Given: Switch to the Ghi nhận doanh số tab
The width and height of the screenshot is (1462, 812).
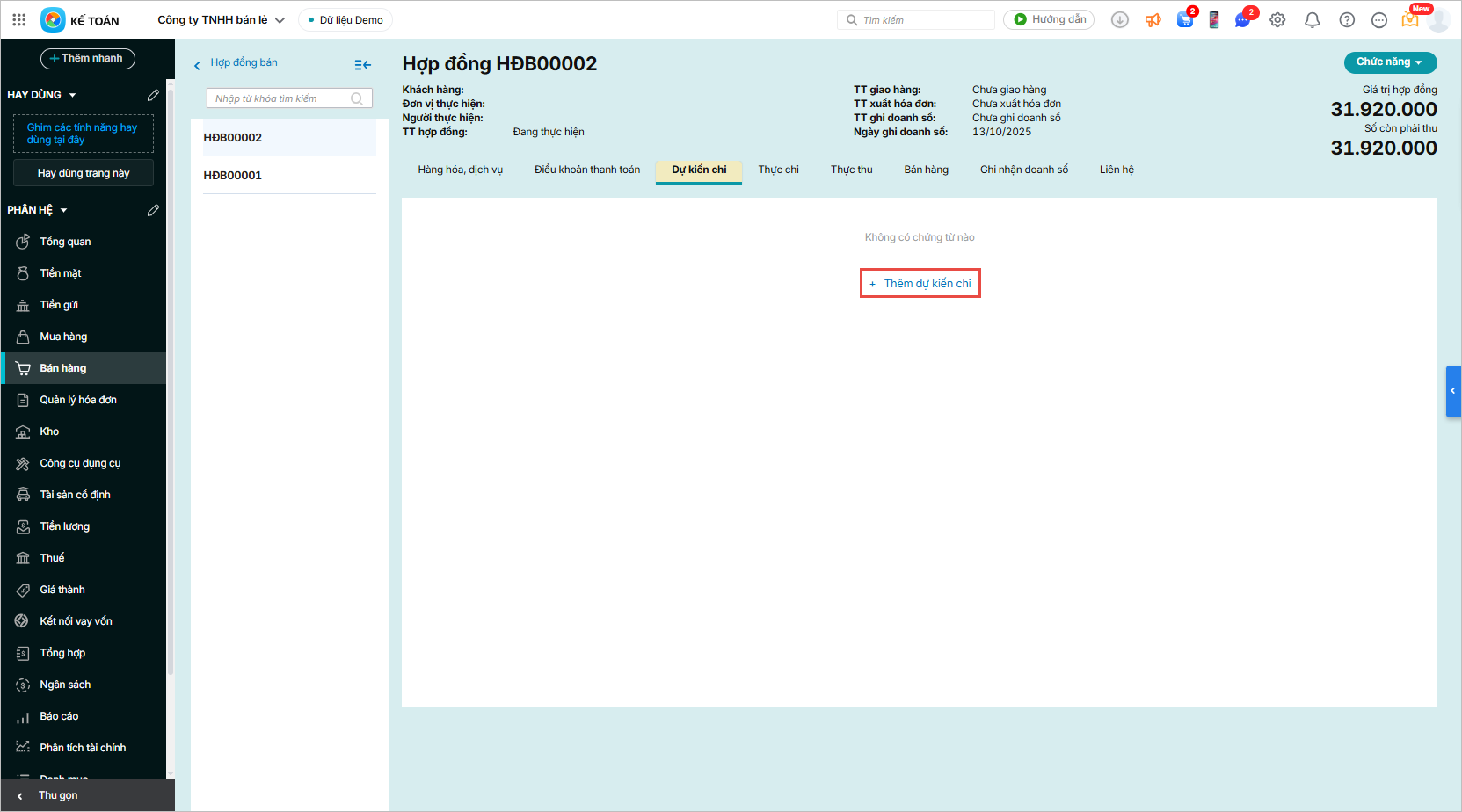Looking at the screenshot, I should coord(1023,170).
